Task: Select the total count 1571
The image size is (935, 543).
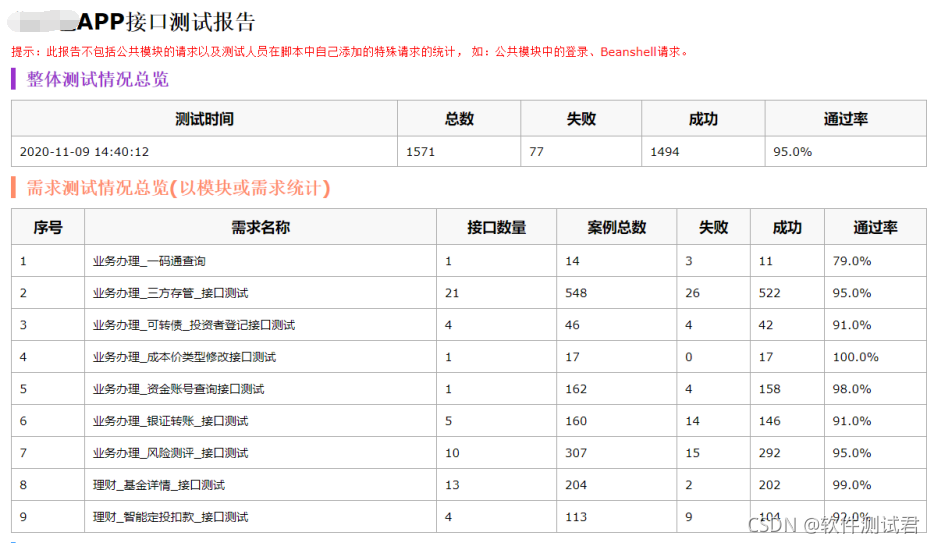Action: click(x=420, y=152)
